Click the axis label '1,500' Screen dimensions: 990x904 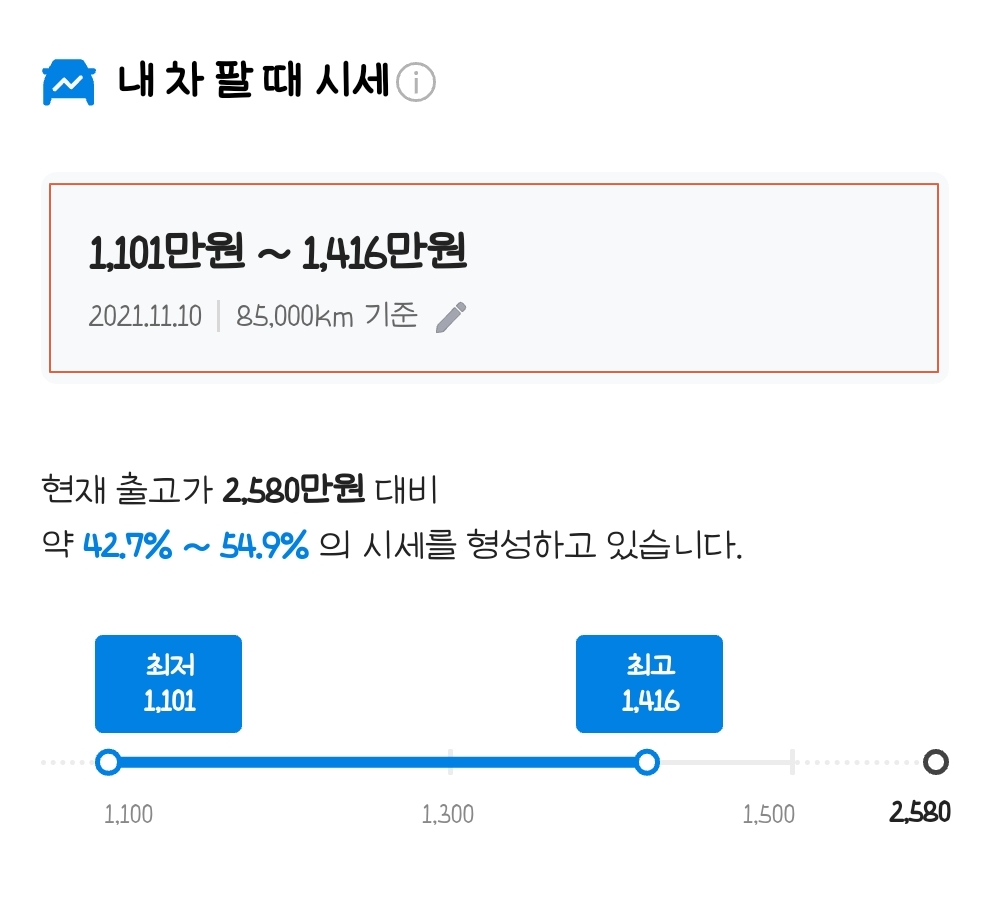[770, 815]
